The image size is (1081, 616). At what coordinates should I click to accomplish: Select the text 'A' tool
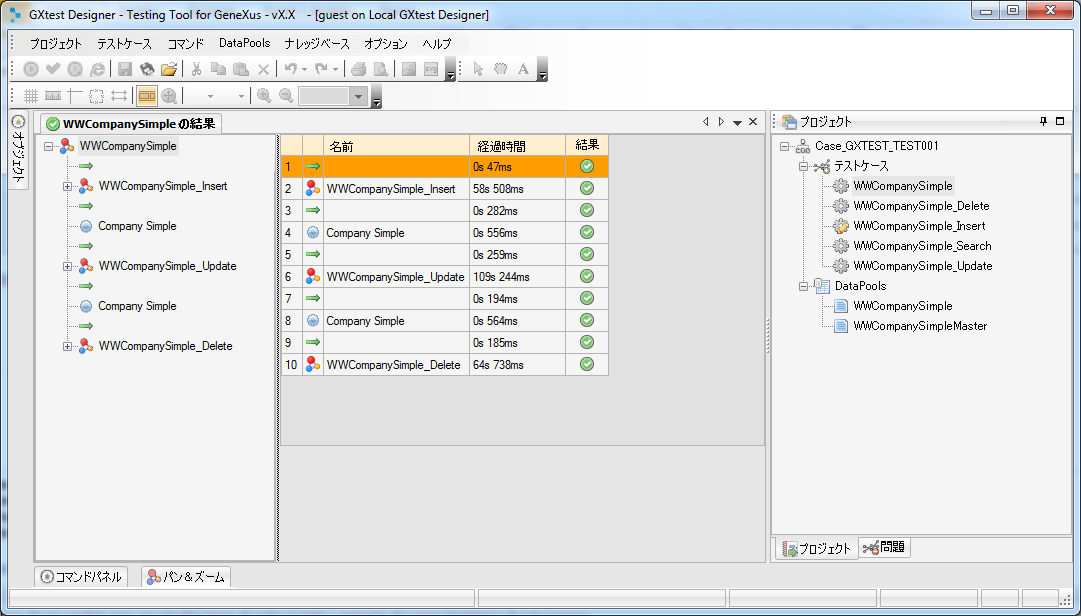(x=522, y=69)
